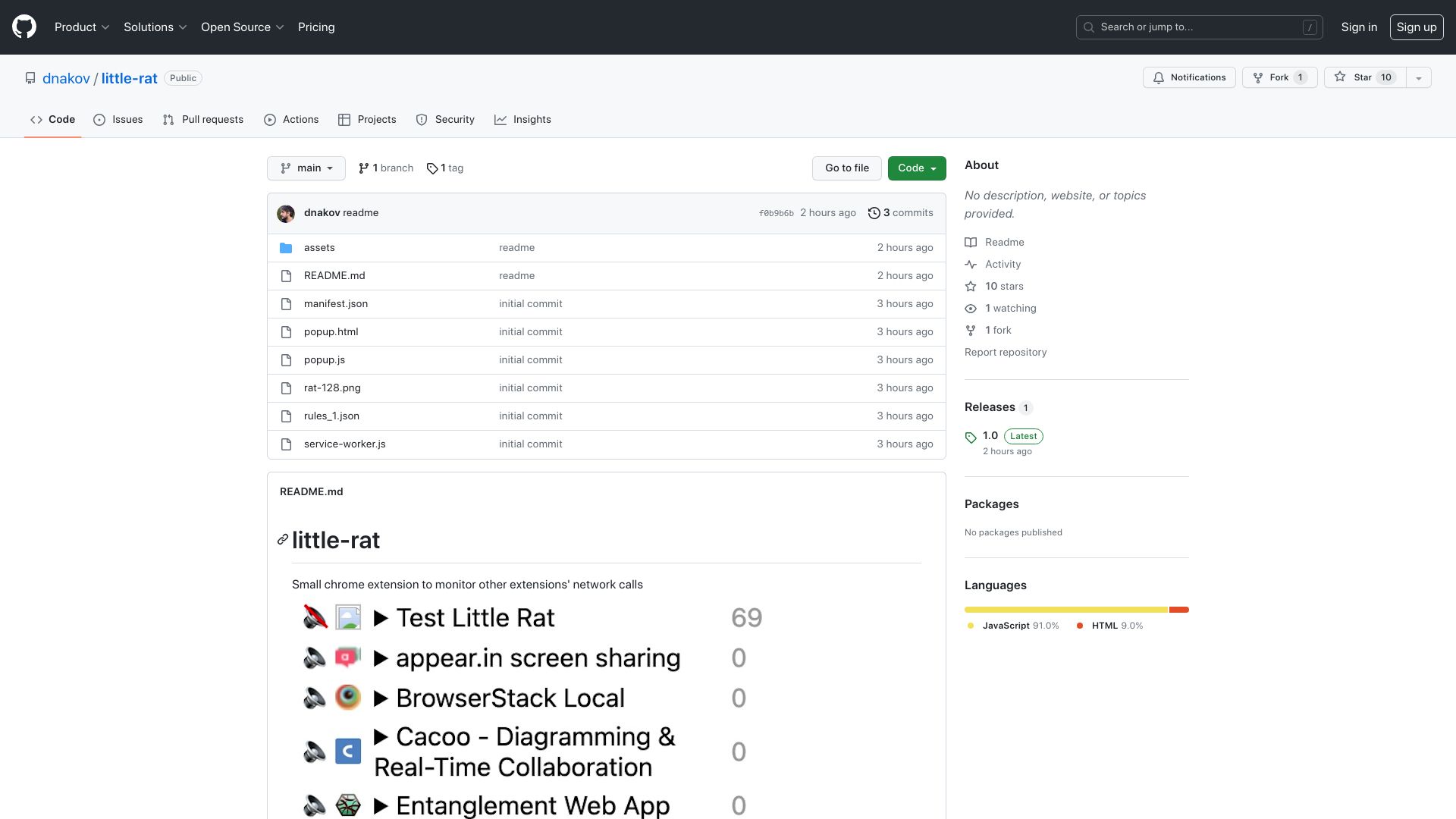This screenshot has width=1456, height=819.
Task: Click the eye icon beside 1 watching
Action: pos(971,309)
